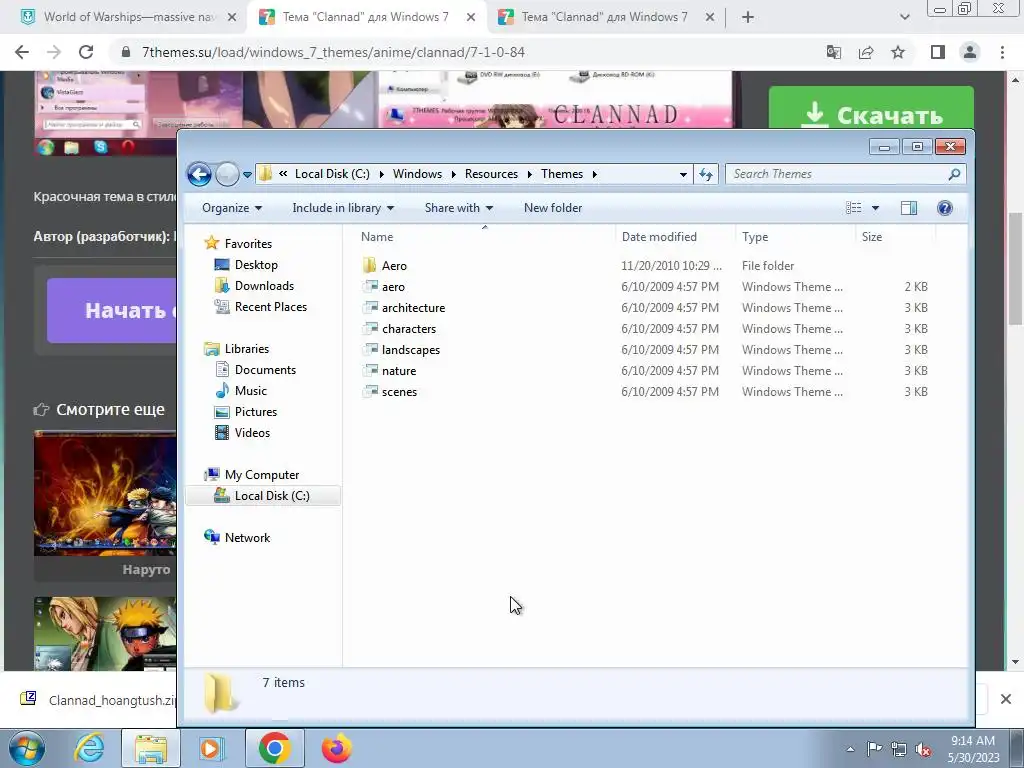Screen dimensions: 1024x768
Task: Open Desktop in Favorites
Action: pos(256,264)
